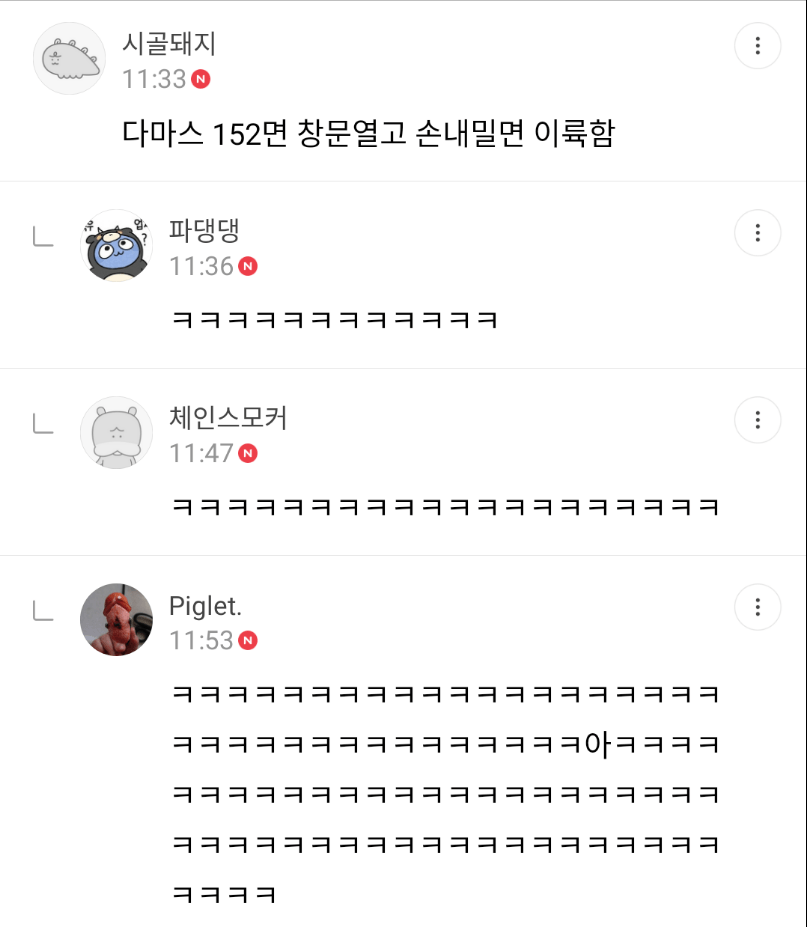Click the new badge beside 11:53
The height and width of the screenshot is (927, 807).
pos(248,641)
